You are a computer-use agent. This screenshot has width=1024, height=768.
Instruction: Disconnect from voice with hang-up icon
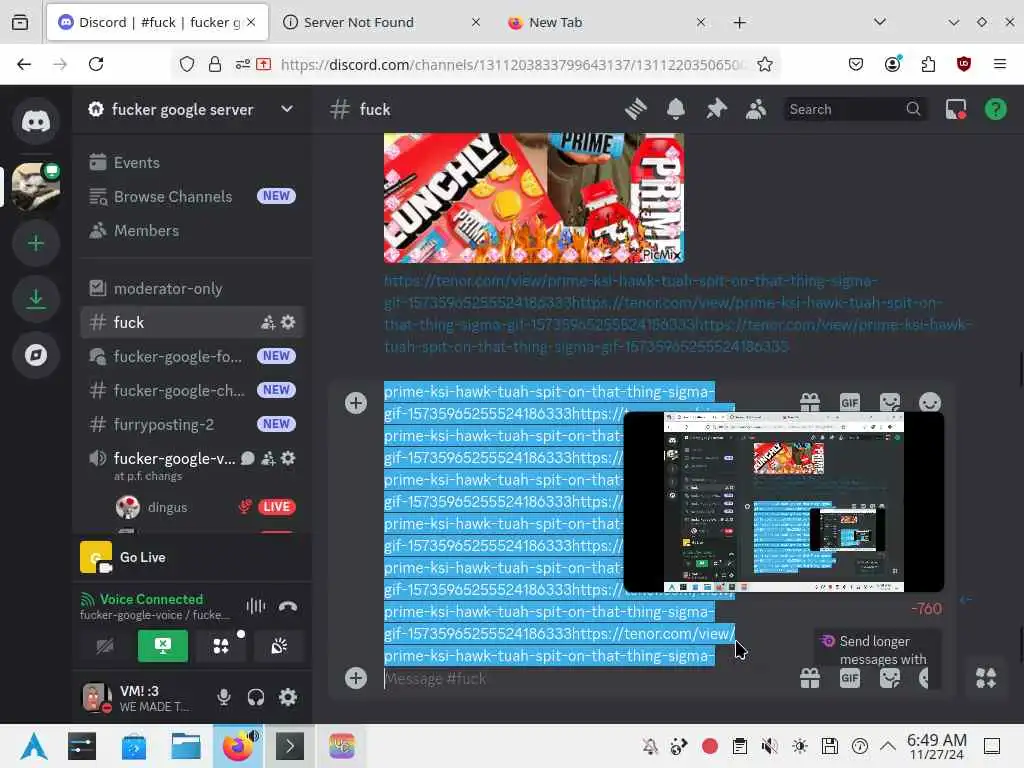288,607
